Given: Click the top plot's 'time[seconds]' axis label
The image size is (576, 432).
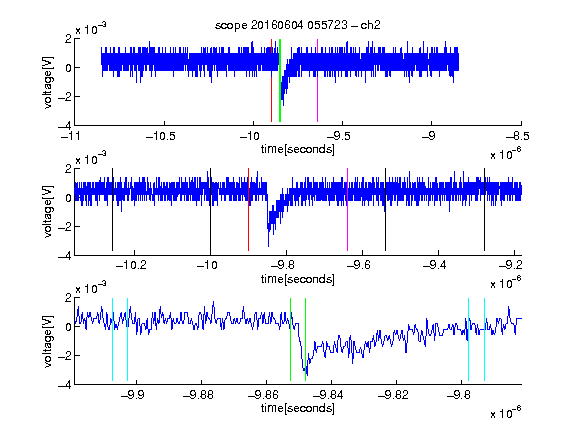Looking at the screenshot, I should 298,149.
